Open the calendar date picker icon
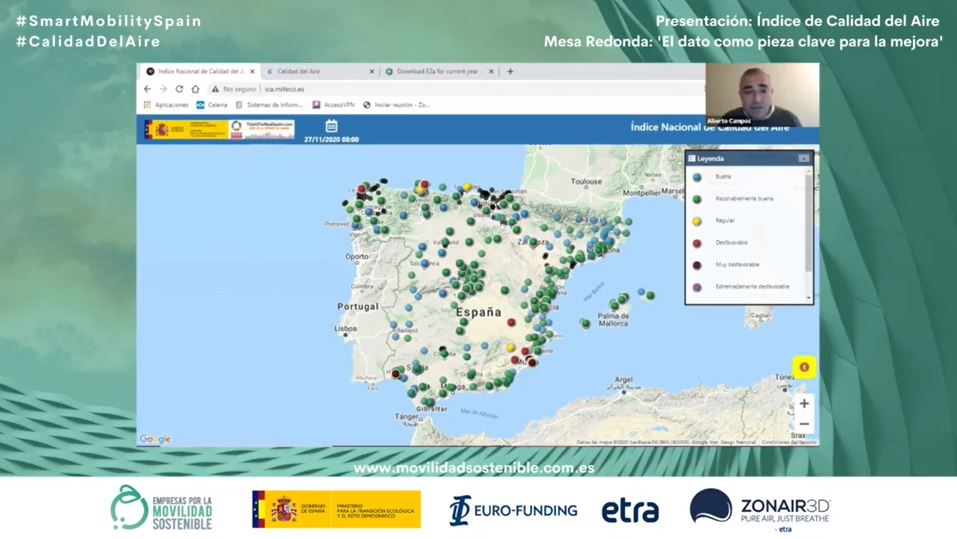Viewport: 957px width, 539px height. 331,126
